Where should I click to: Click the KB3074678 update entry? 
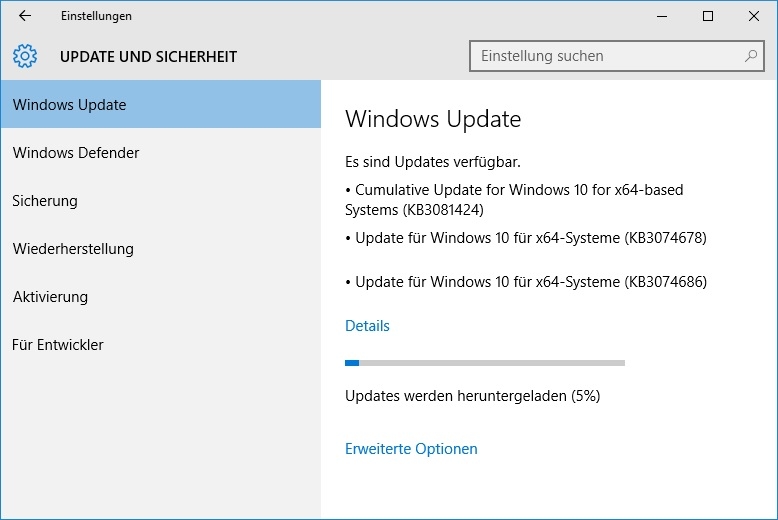(526, 238)
